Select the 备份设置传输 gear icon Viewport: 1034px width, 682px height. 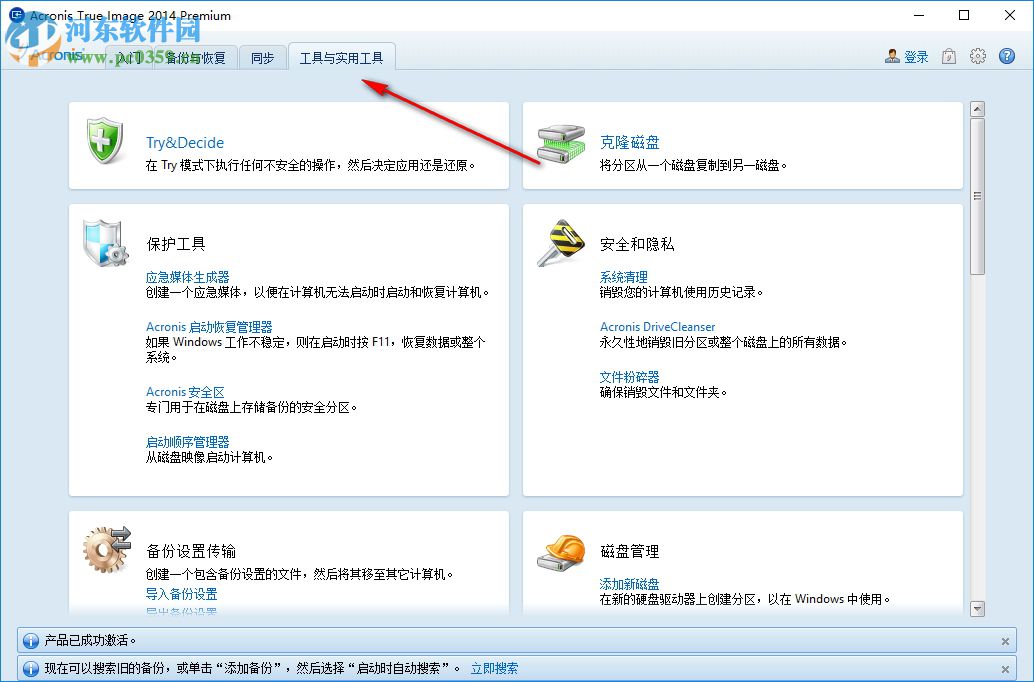105,545
